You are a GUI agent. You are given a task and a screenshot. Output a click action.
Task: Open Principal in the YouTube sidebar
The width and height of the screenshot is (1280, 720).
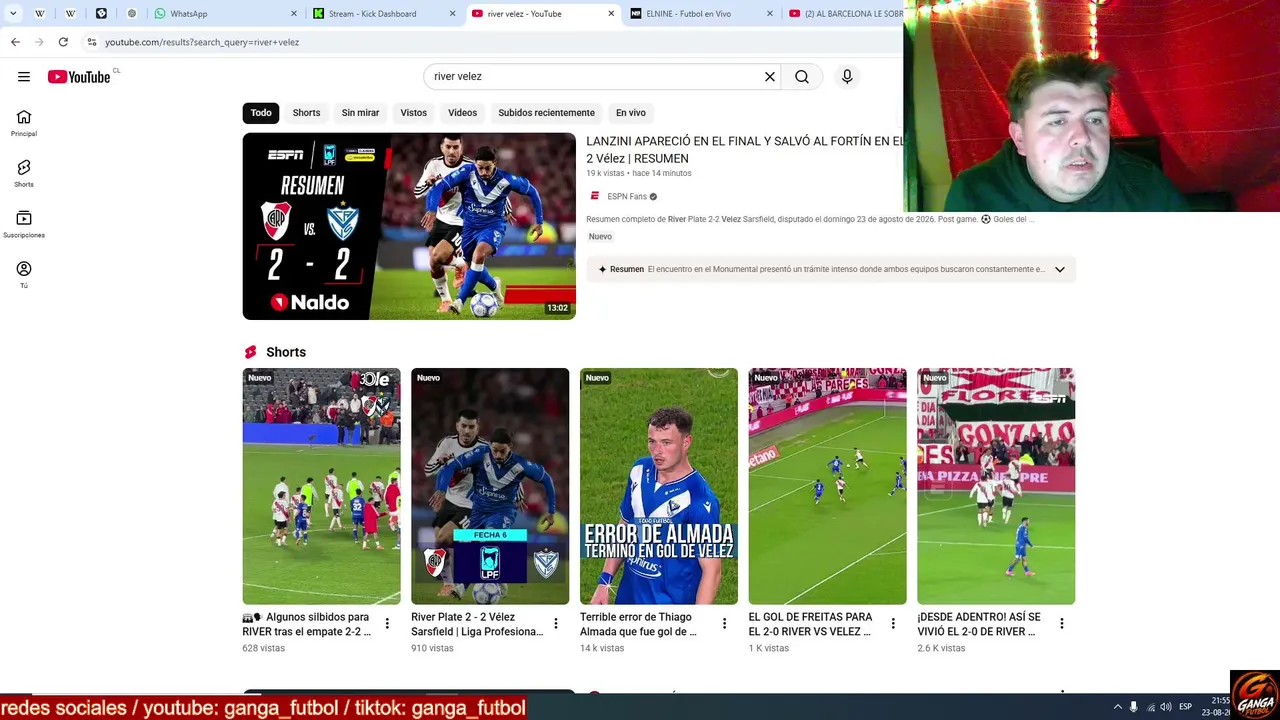24,123
